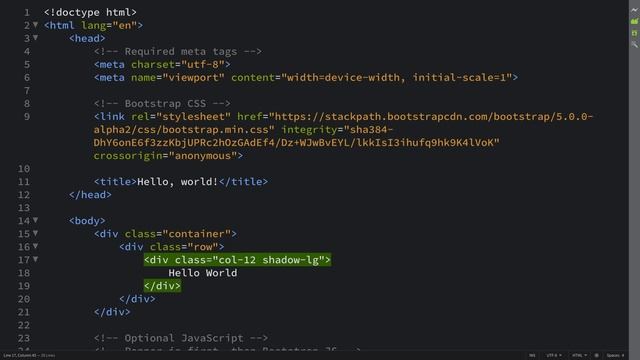
Task: Click the Bootstrap CSS comment
Action: point(162,104)
